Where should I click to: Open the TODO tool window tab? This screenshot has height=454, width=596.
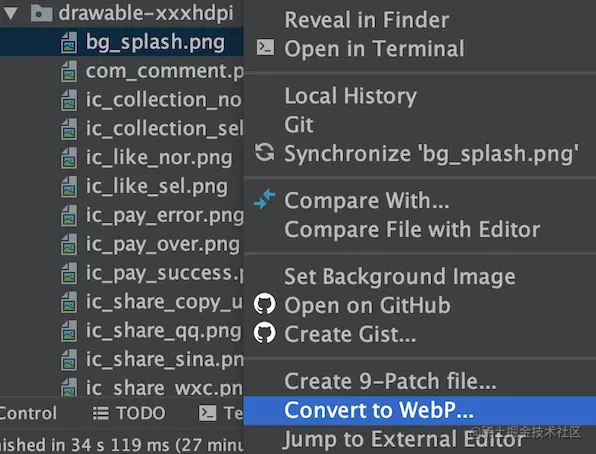[x=129, y=413]
